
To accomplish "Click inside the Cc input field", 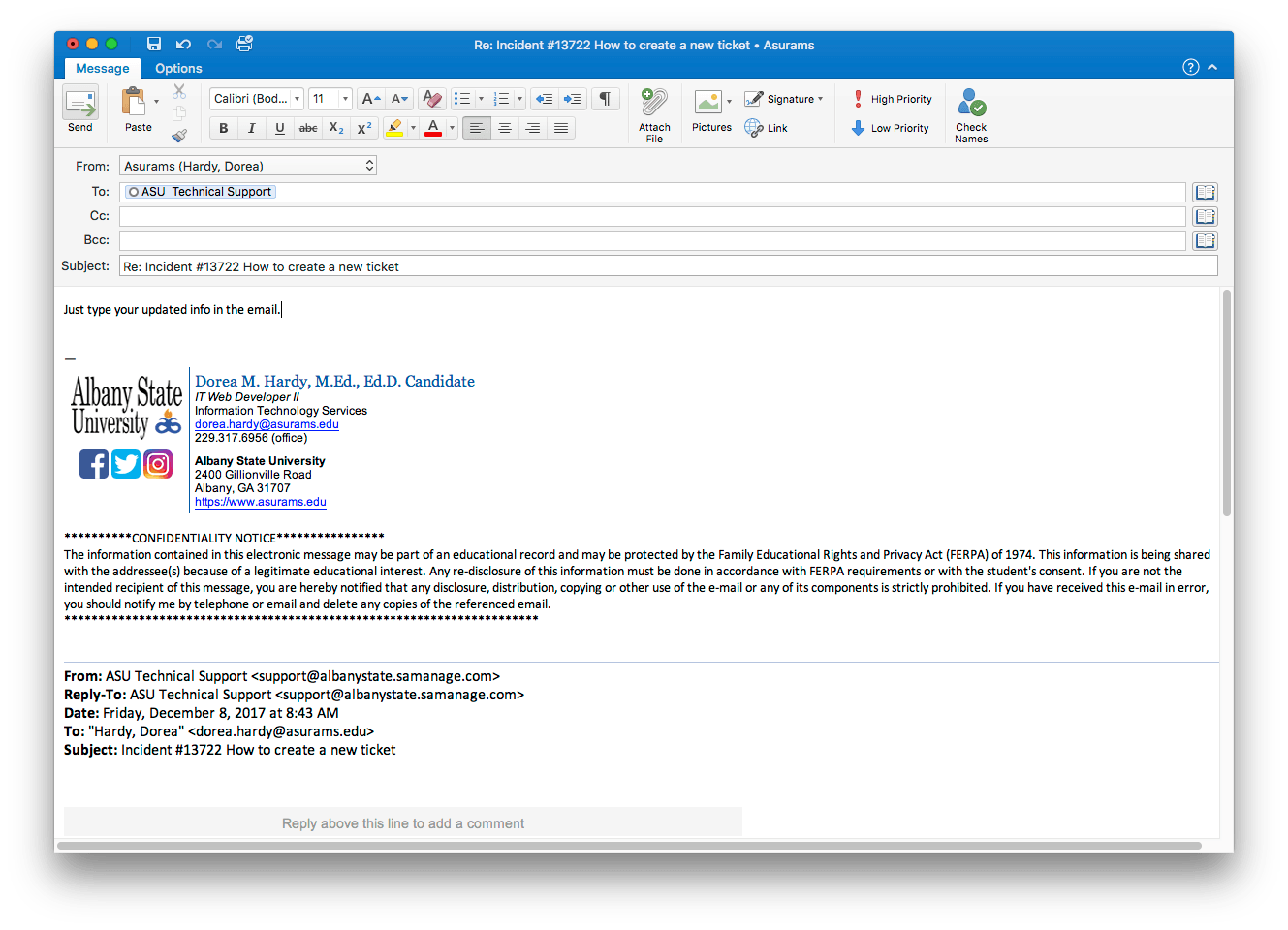I will [x=651, y=216].
